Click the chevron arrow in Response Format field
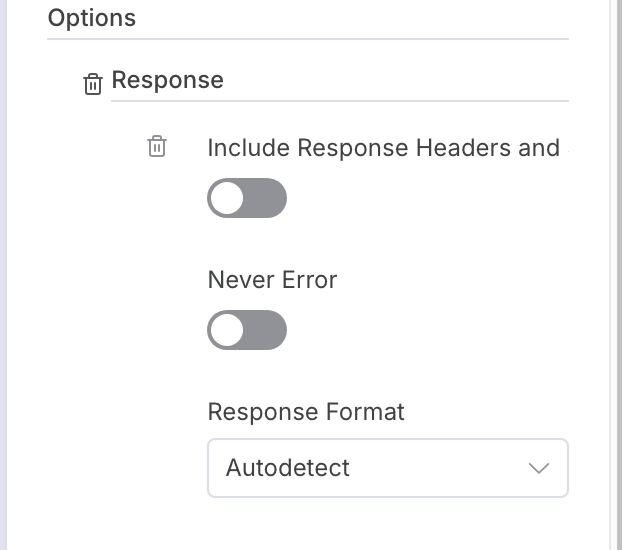Image resolution: width=622 pixels, height=550 pixels. [x=539, y=468]
